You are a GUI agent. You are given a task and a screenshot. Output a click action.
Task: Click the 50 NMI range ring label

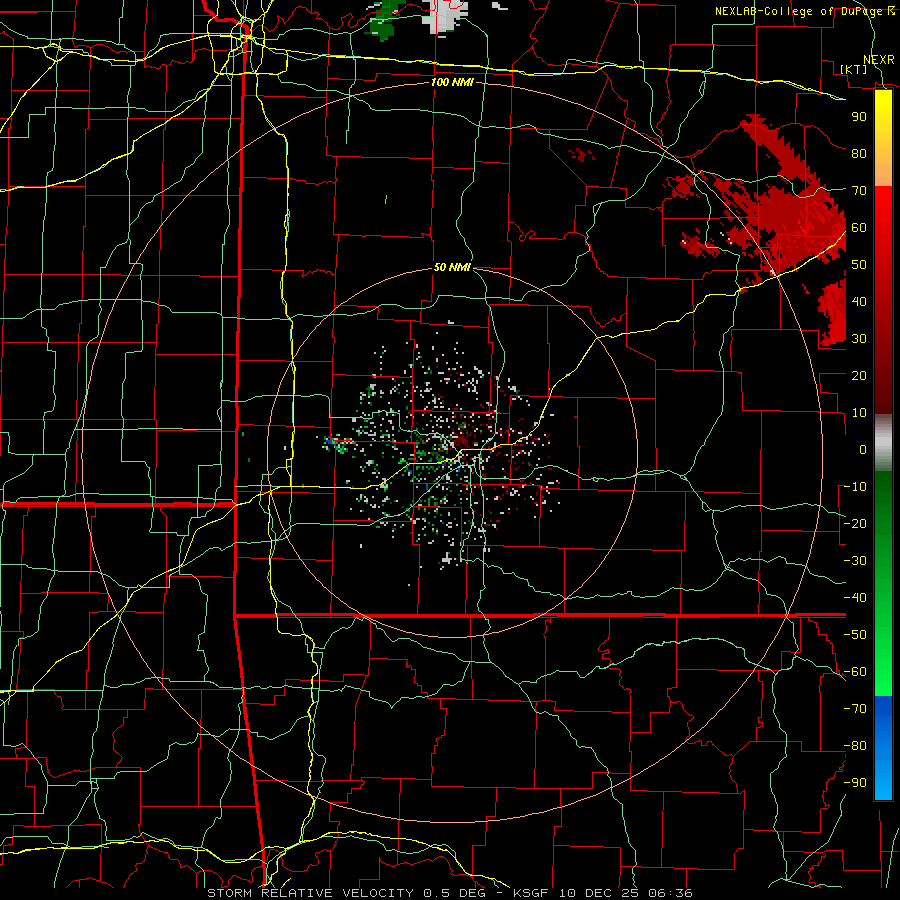[452, 267]
